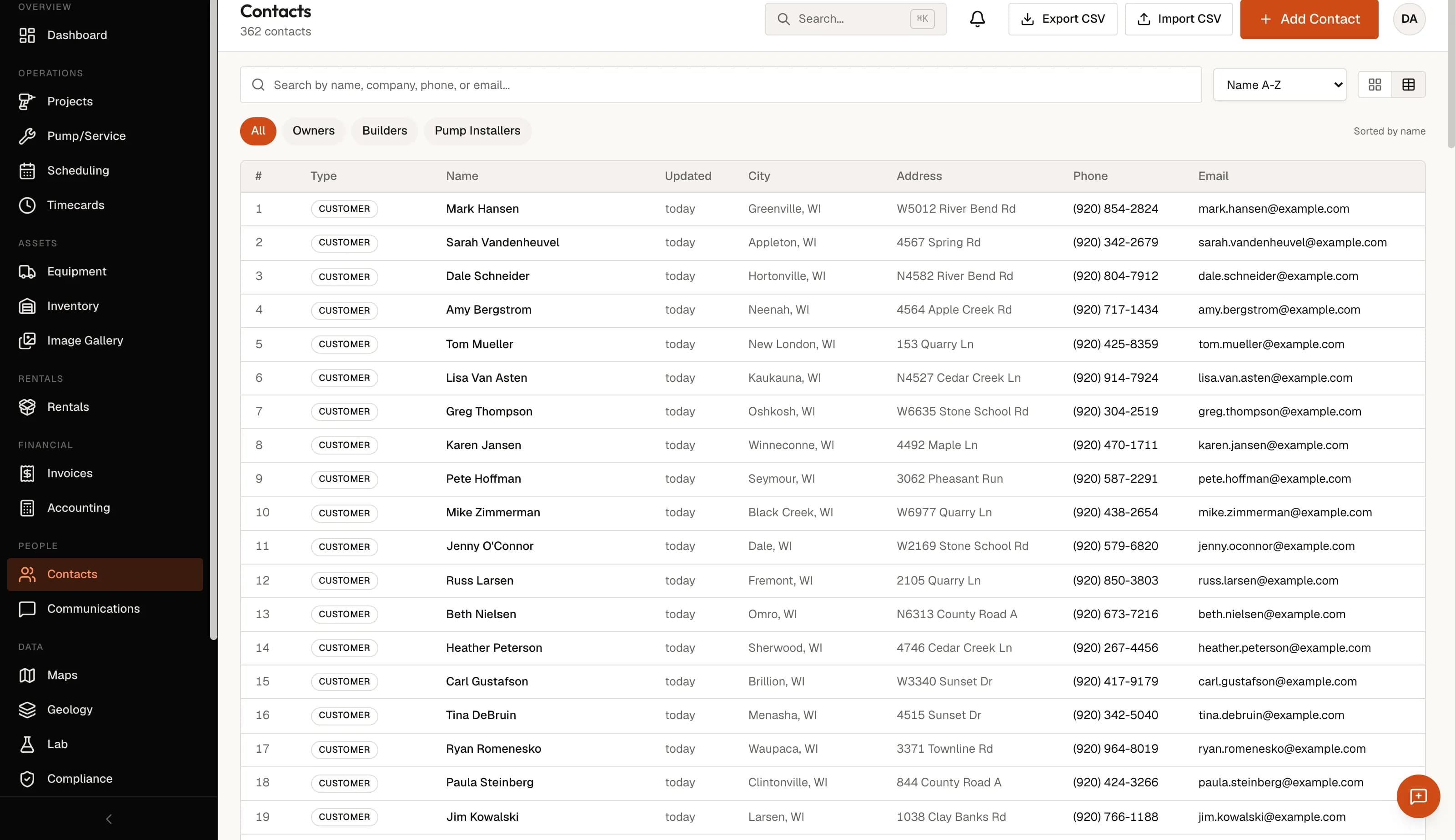The height and width of the screenshot is (840, 1455).
Task: Click the Invoices receipt icon
Action: pos(27,474)
